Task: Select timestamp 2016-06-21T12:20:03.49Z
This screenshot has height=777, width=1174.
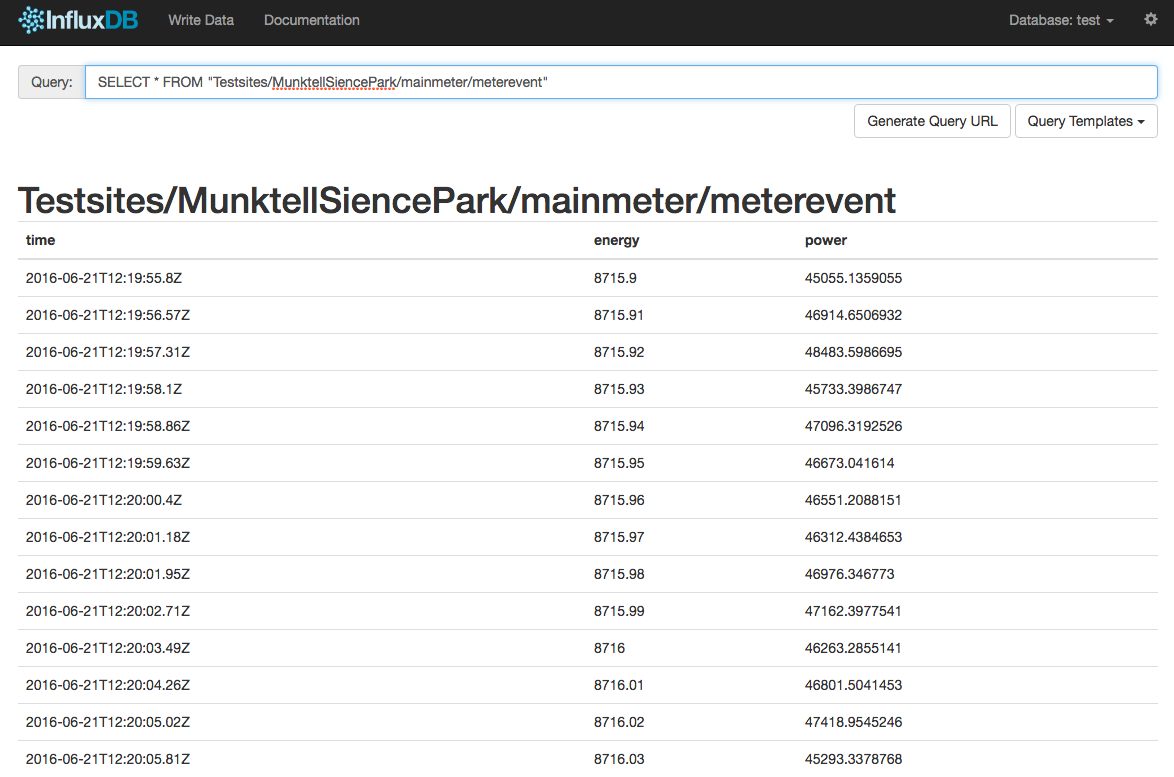Action: click(x=108, y=648)
